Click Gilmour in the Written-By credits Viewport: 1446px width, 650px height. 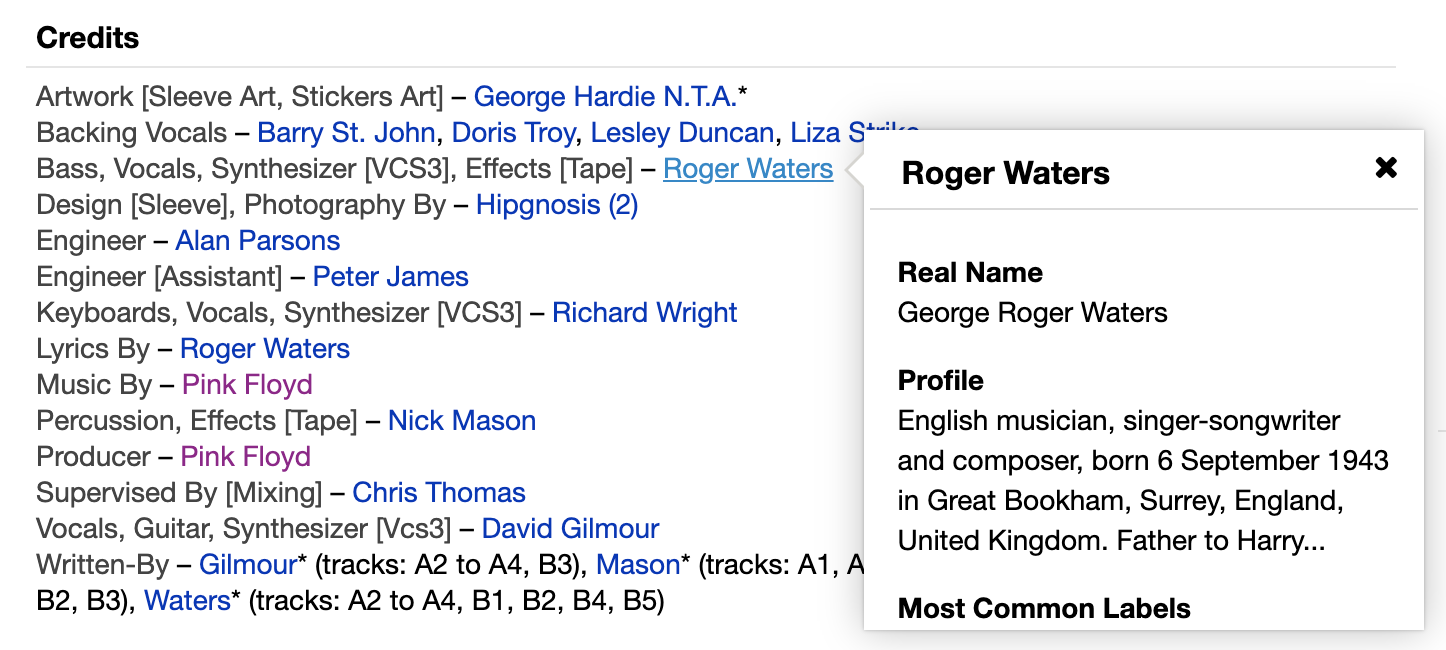point(247,565)
